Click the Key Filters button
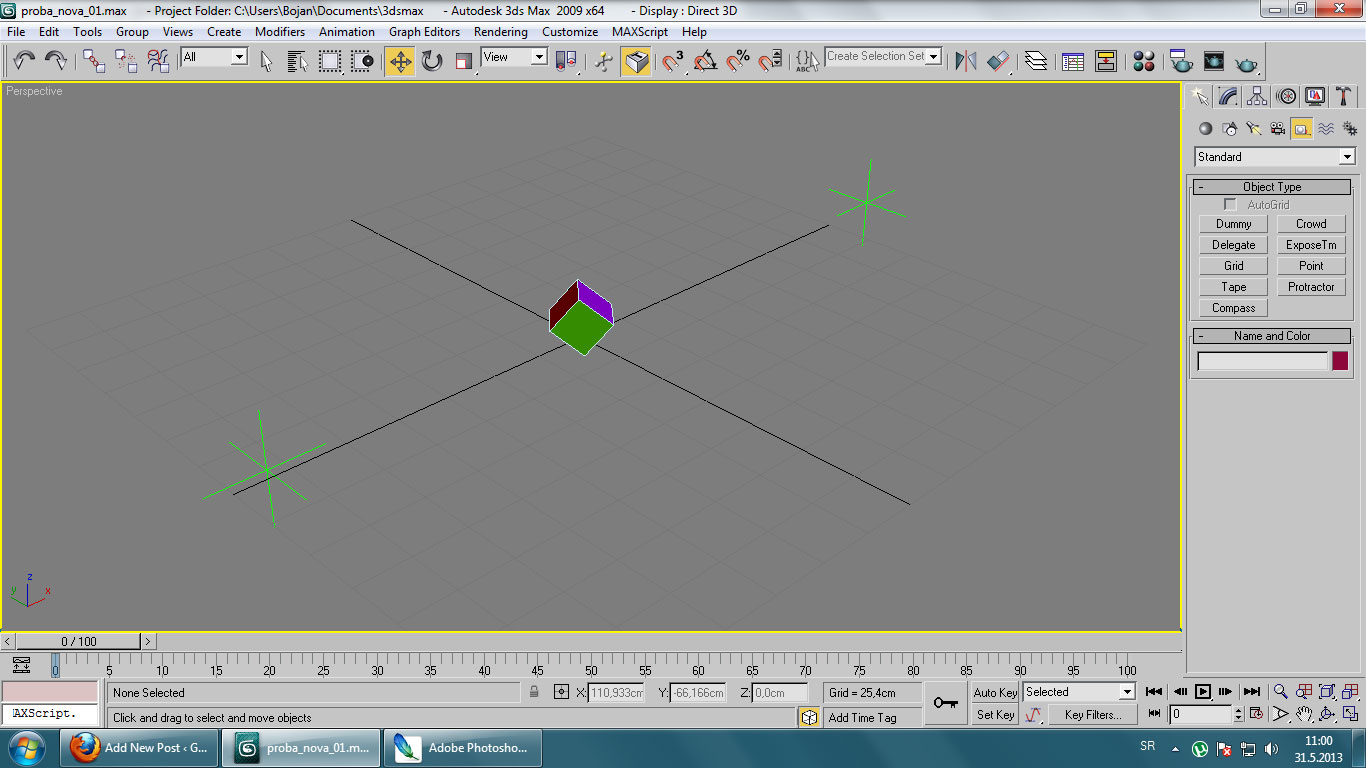 (x=1093, y=715)
